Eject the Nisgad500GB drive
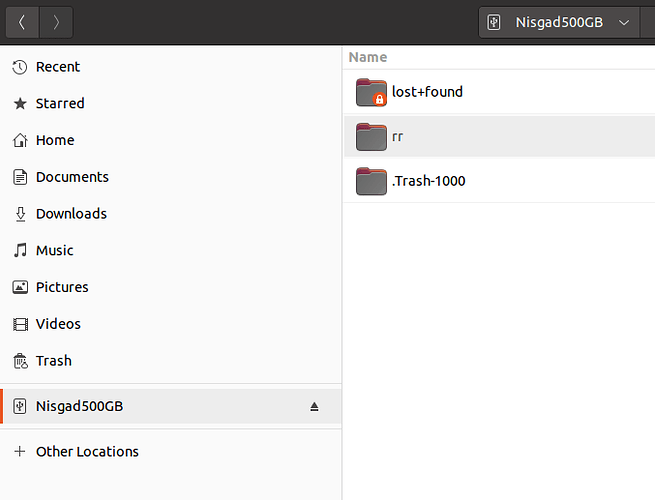 pos(314,406)
